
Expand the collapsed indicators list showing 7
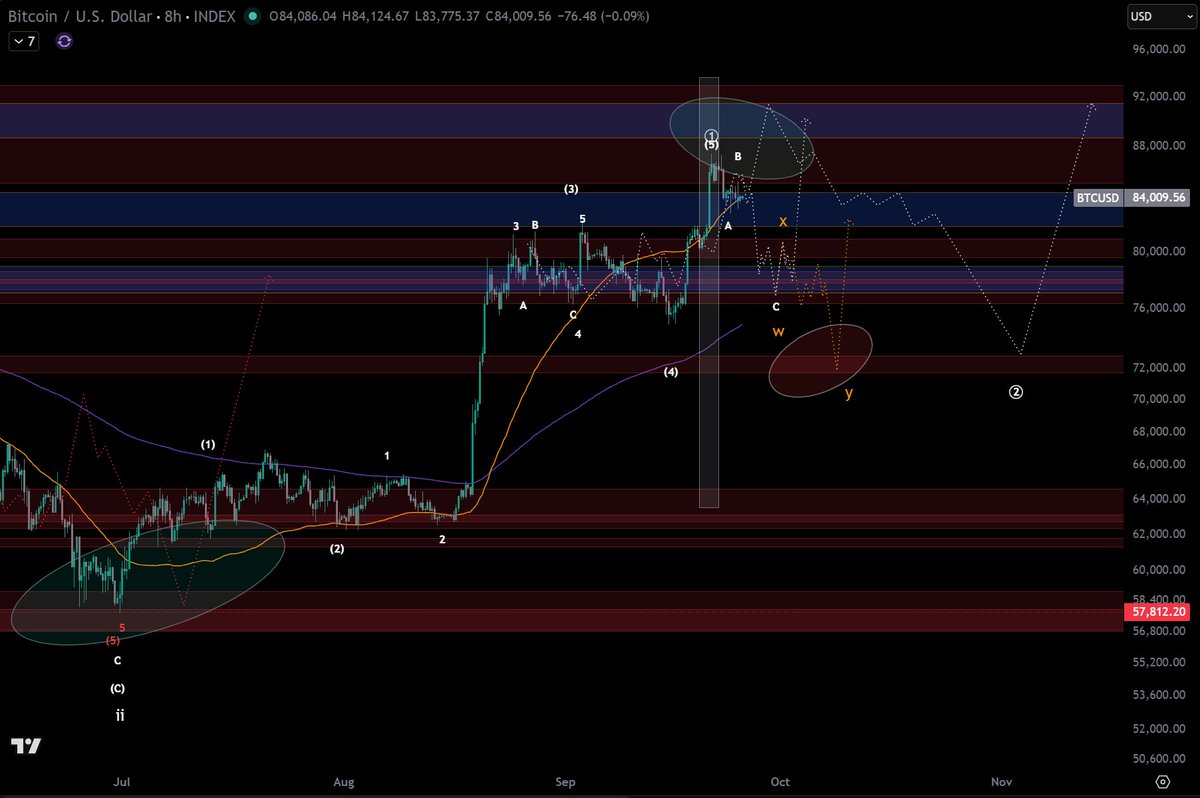(26, 41)
